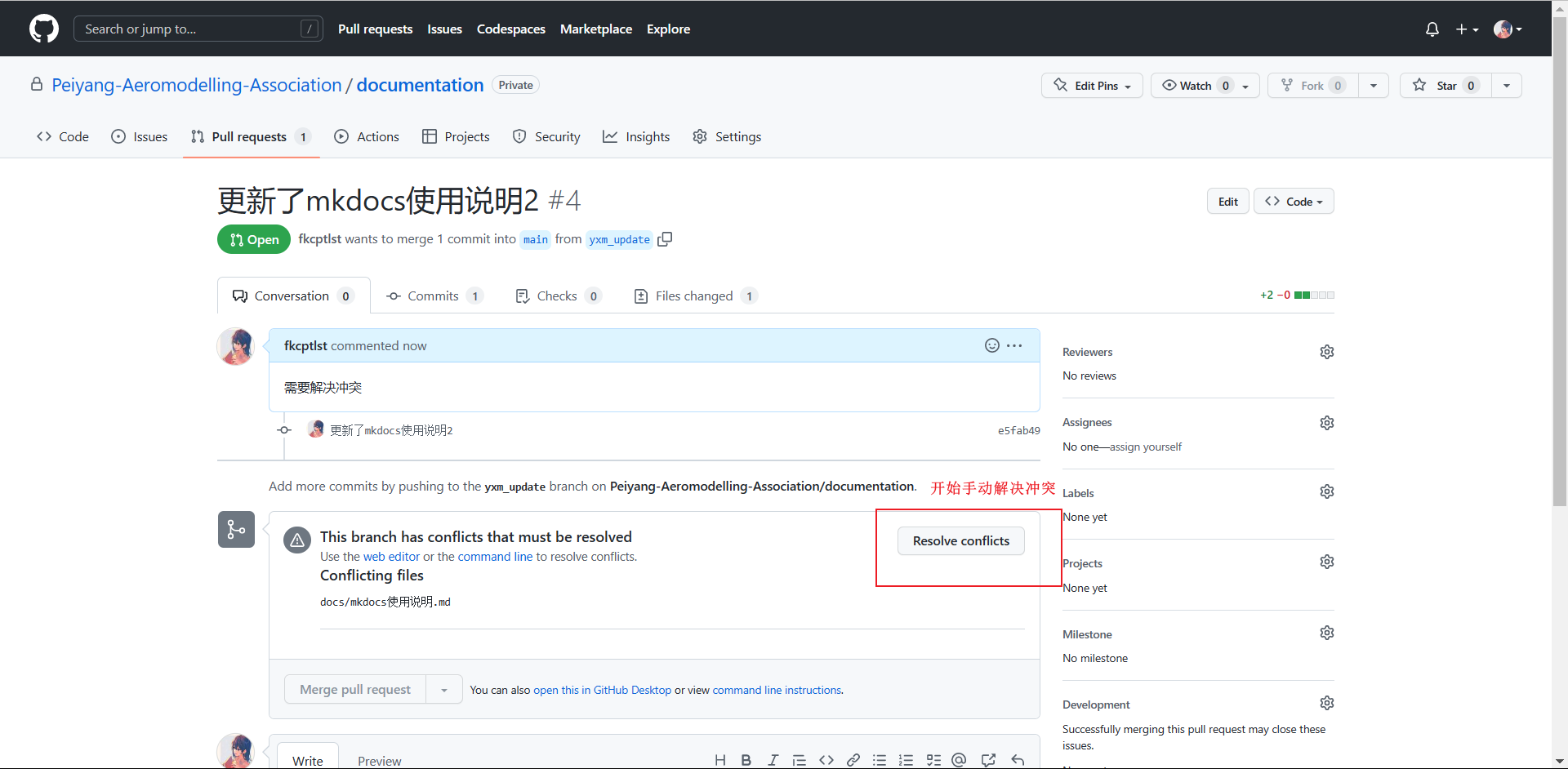Expand the merge method dropdown arrow

(x=443, y=690)
